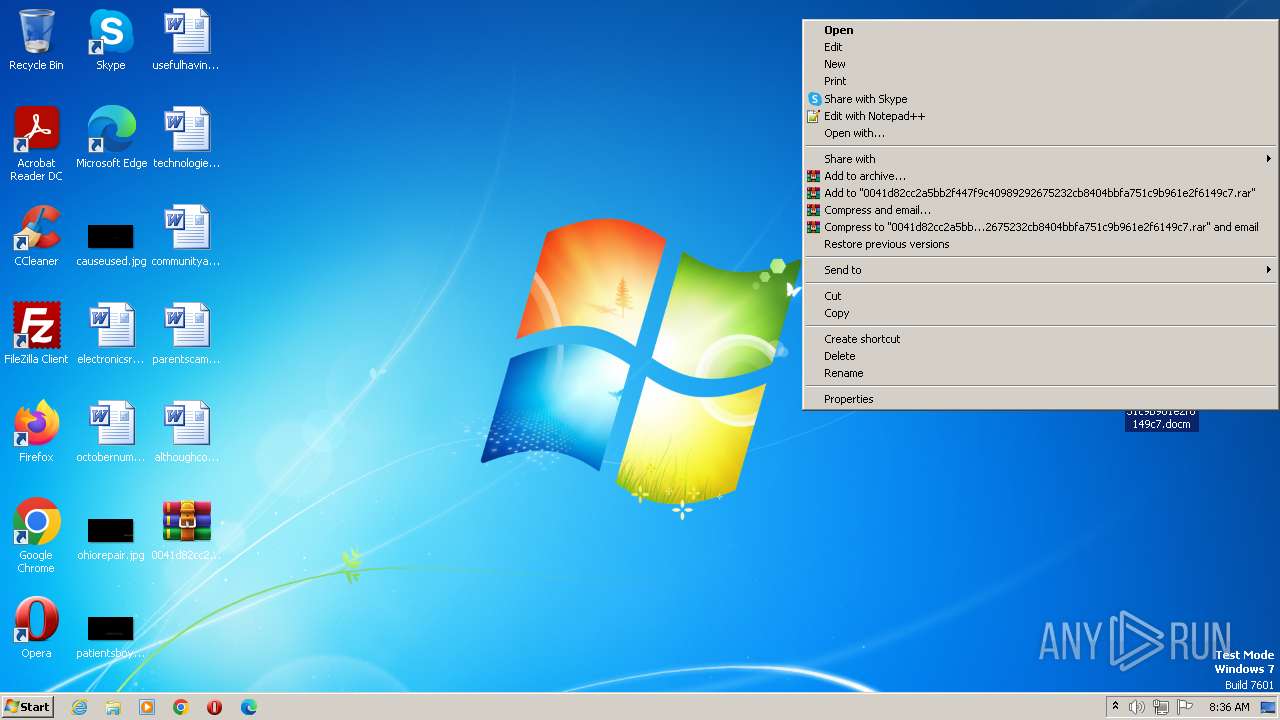Choose Share with Skype
Screen dimensions: 1280x720
coord(1040,99)
